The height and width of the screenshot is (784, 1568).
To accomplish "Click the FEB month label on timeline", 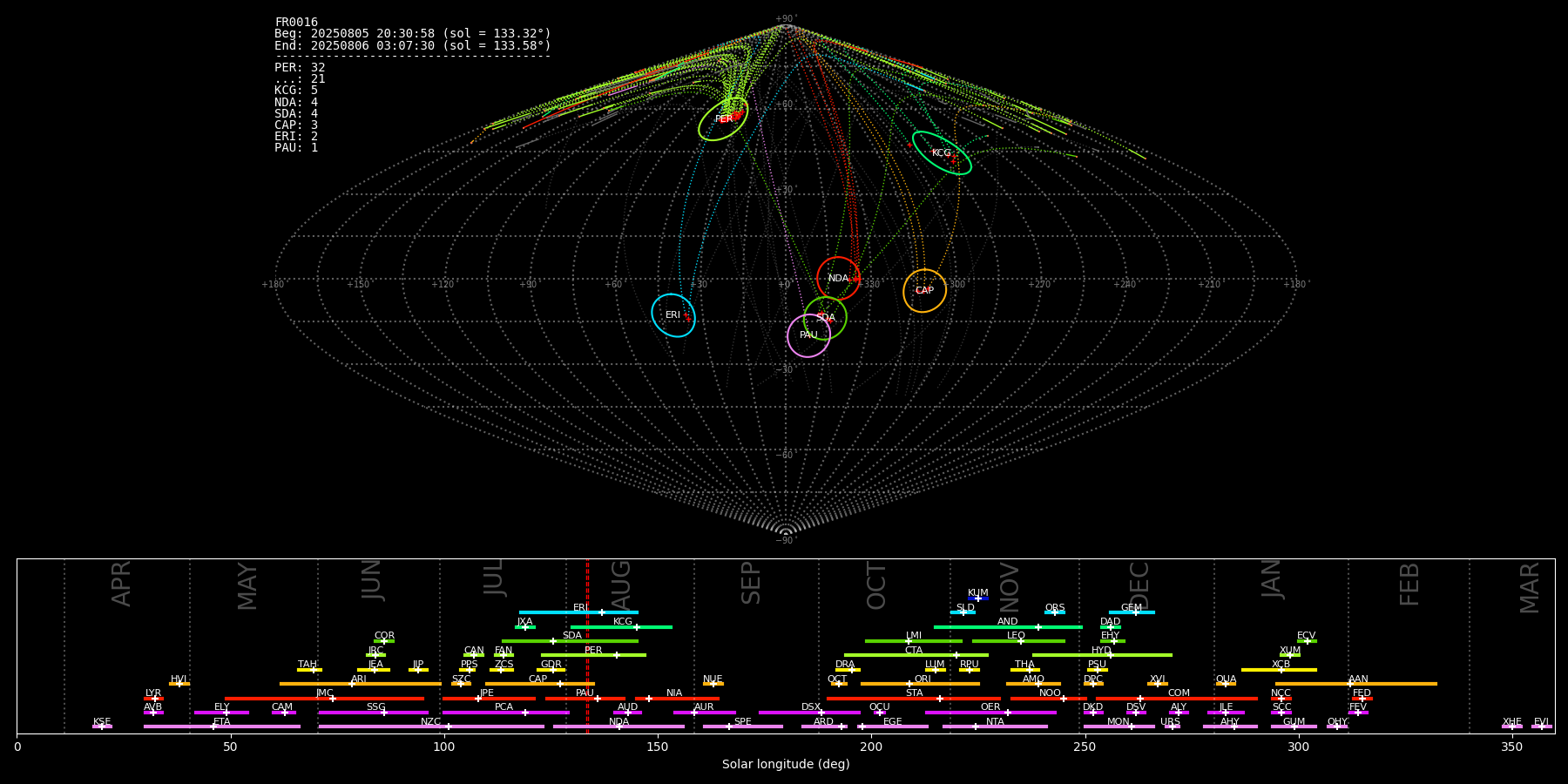I will [1409, 585].
